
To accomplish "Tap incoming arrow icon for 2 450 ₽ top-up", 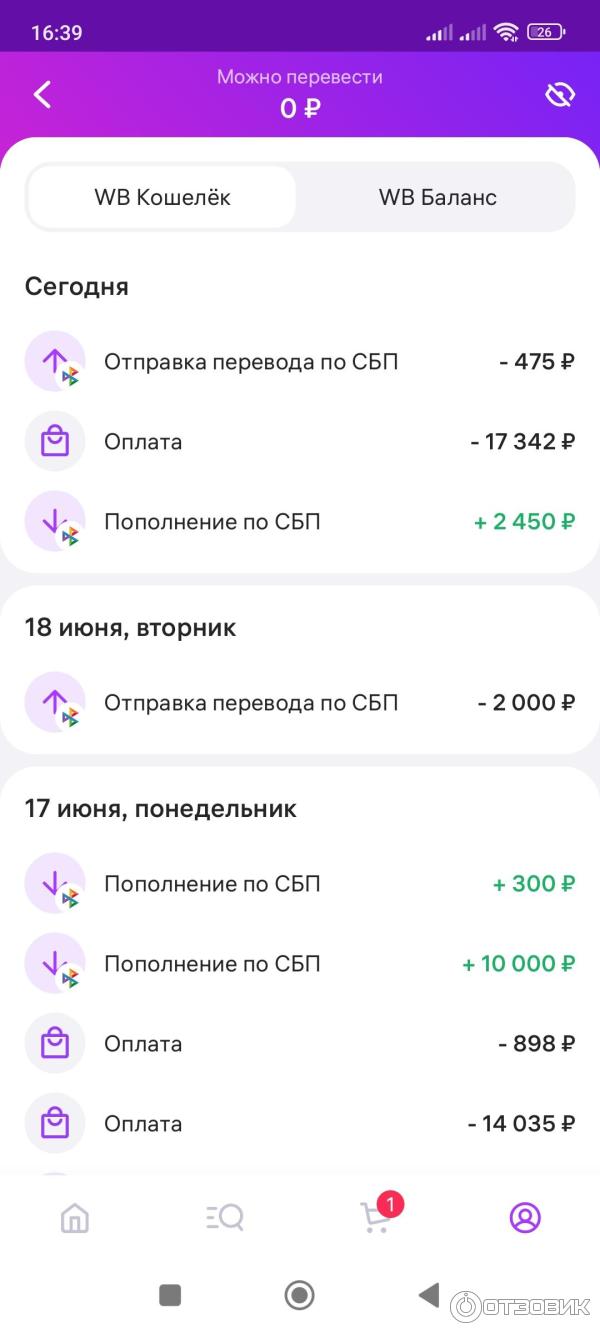I will [55, 521].
